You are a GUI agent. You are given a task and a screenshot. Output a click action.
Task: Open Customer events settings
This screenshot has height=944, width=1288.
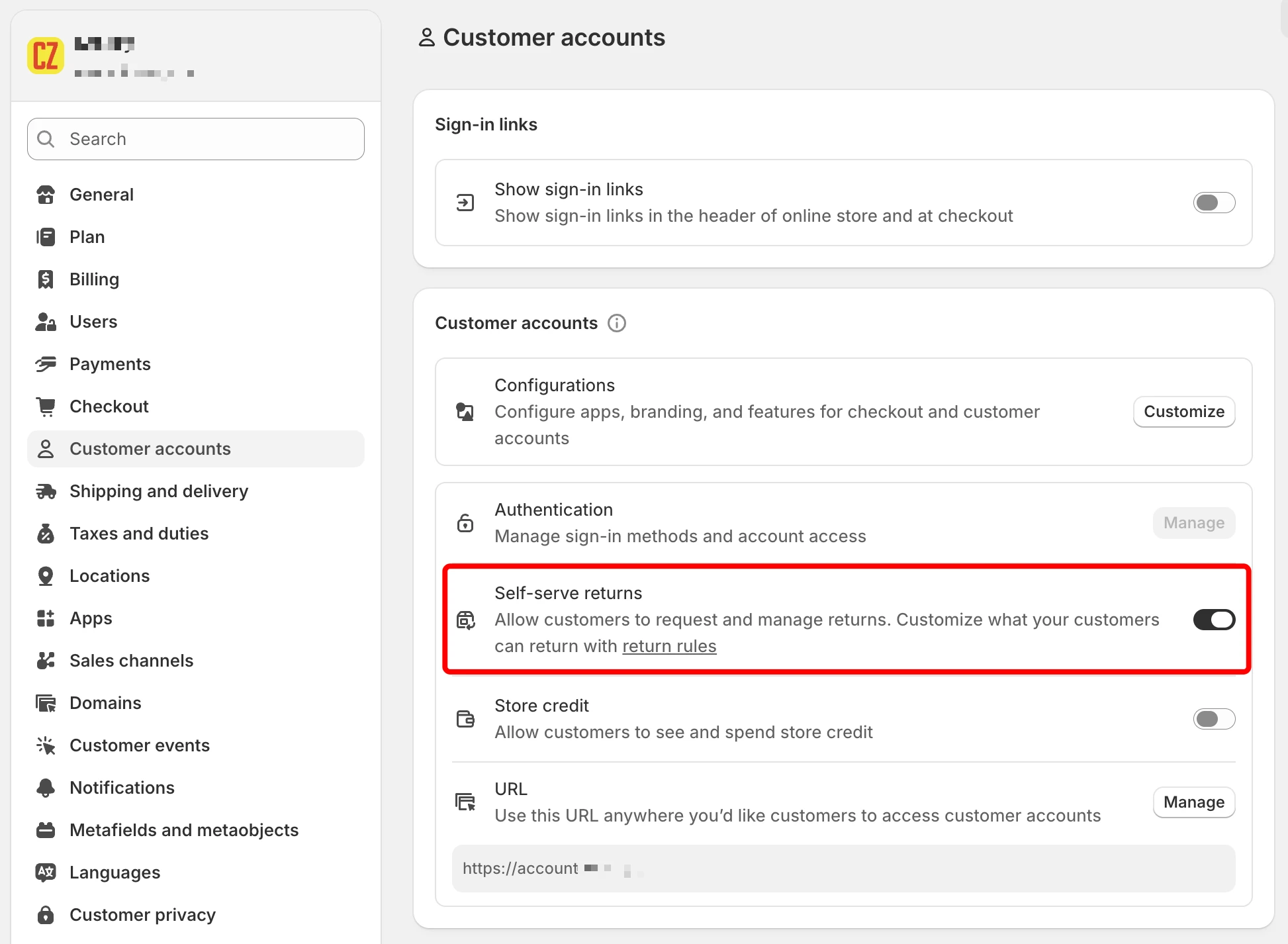[196, 745]
